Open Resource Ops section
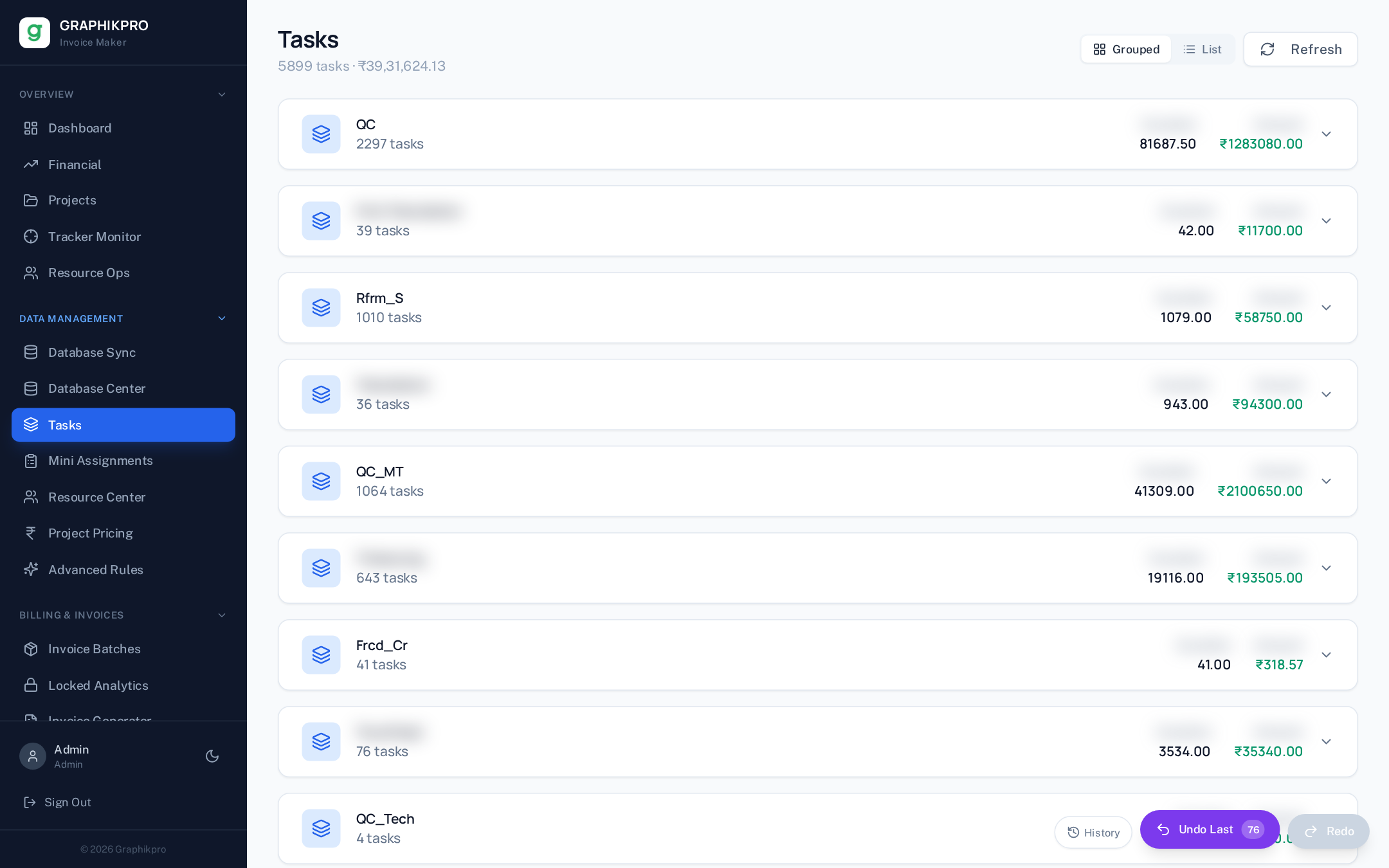 123,273
